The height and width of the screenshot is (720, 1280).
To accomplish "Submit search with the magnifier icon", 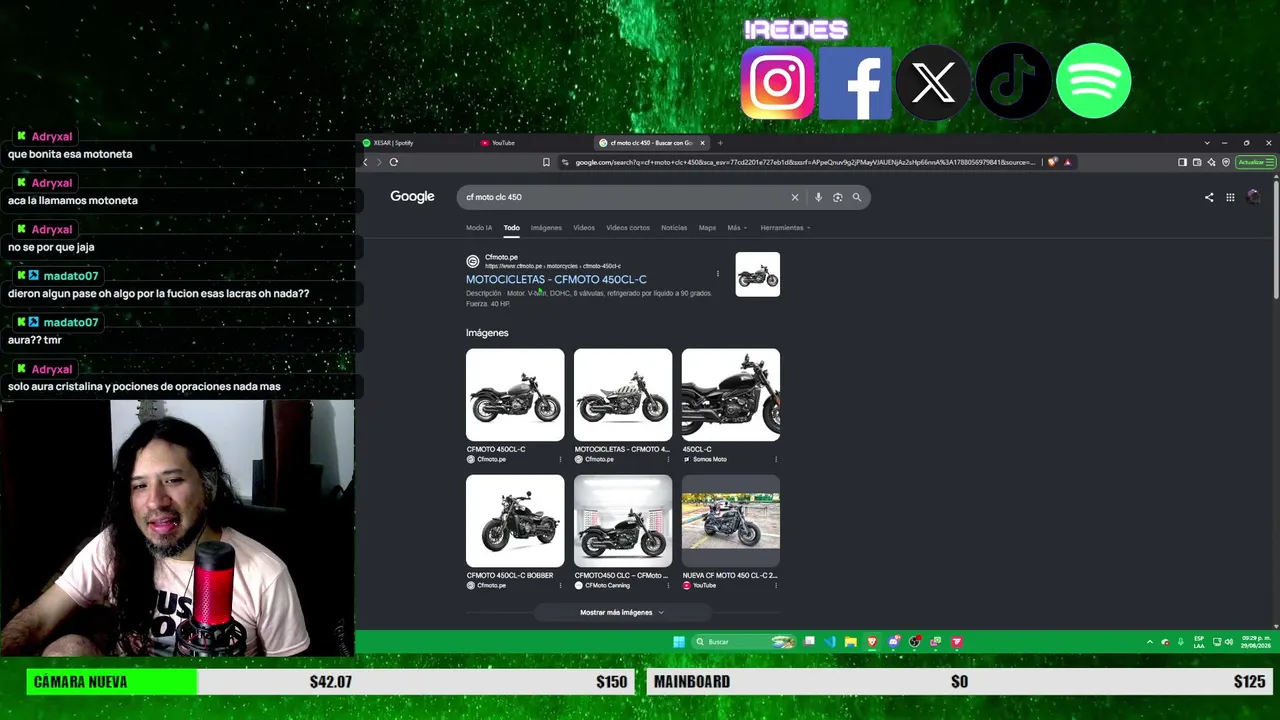I will (856, 197).
